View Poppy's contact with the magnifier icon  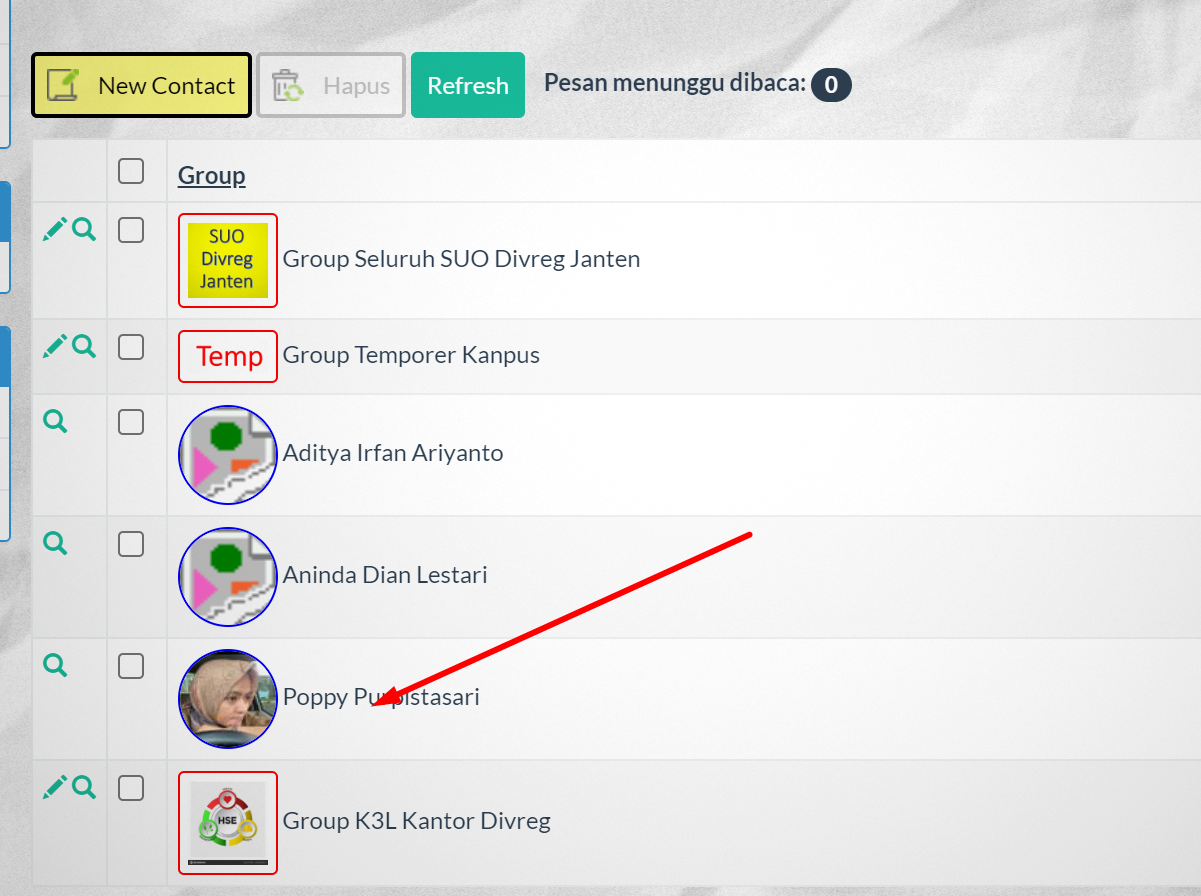coord(56,665)
